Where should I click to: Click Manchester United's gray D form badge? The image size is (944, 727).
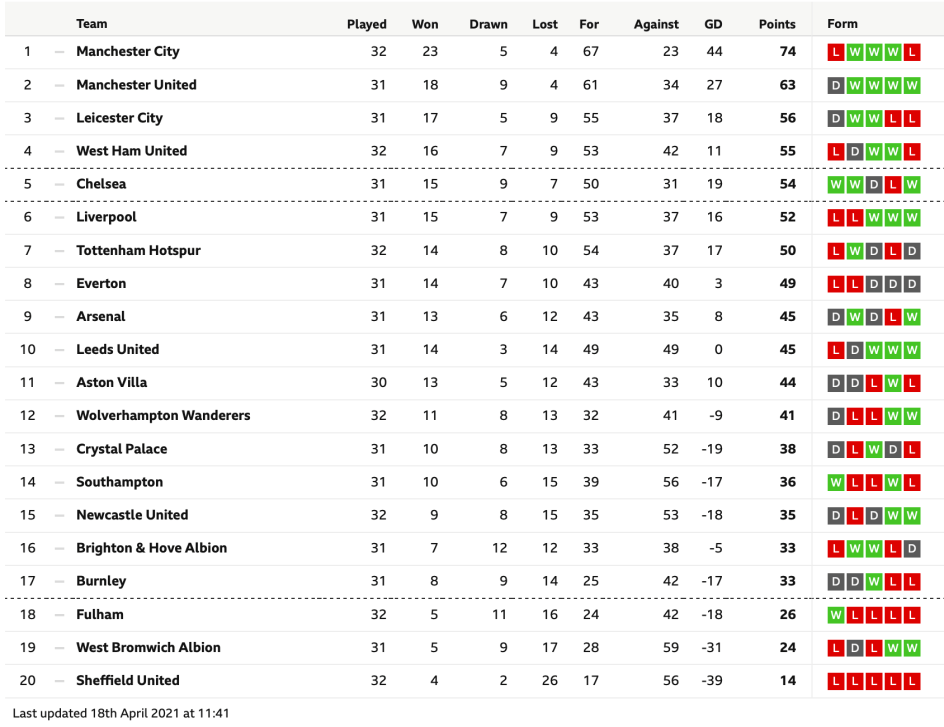click(x=835, y=85)
